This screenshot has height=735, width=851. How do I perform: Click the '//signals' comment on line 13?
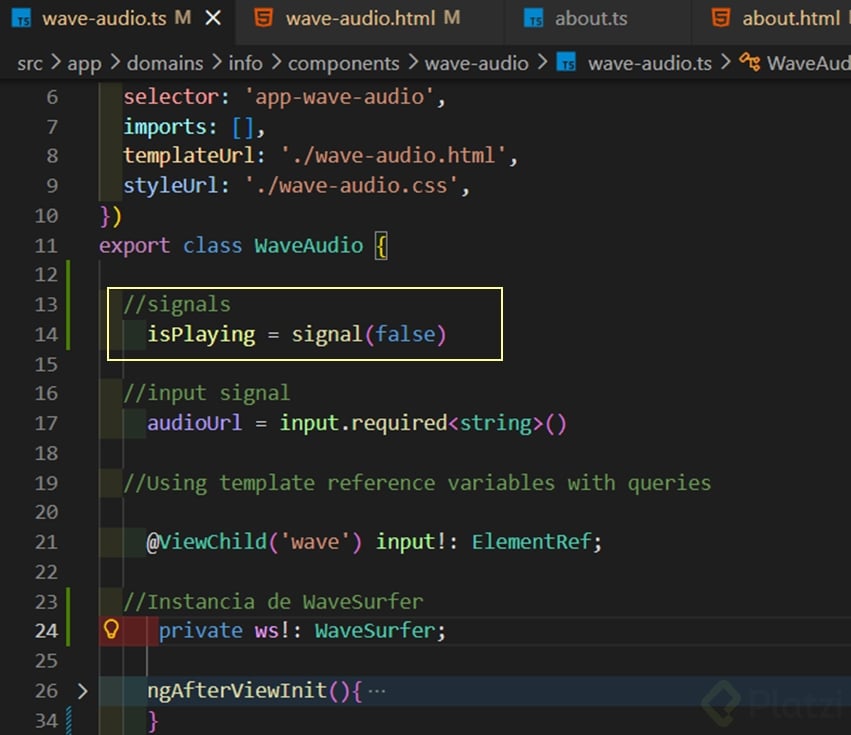[177, 305]
